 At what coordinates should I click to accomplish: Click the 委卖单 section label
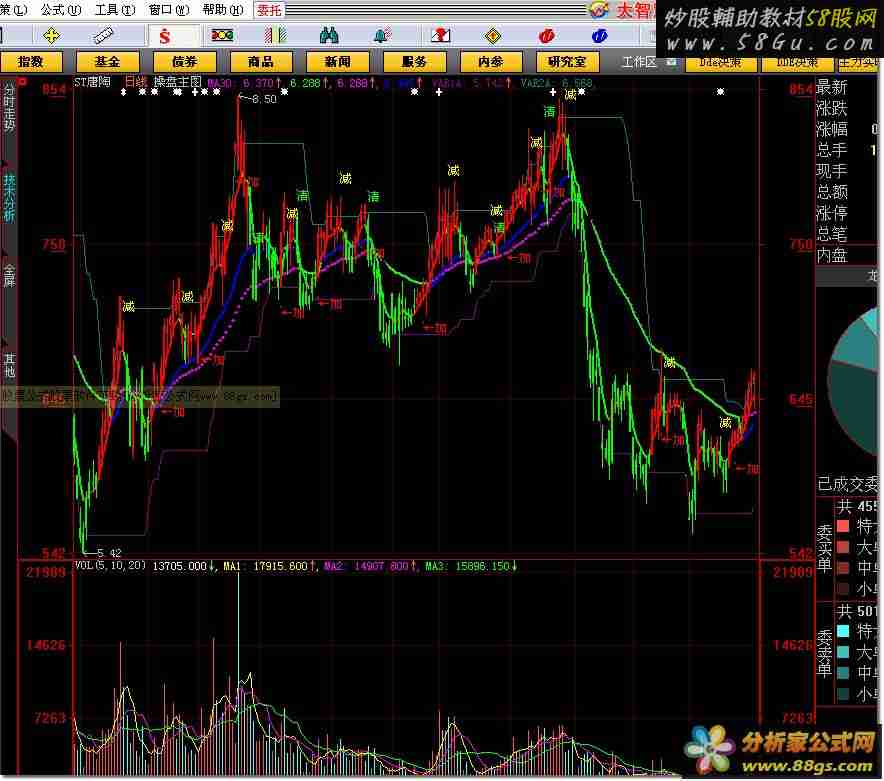click(825, 654)
